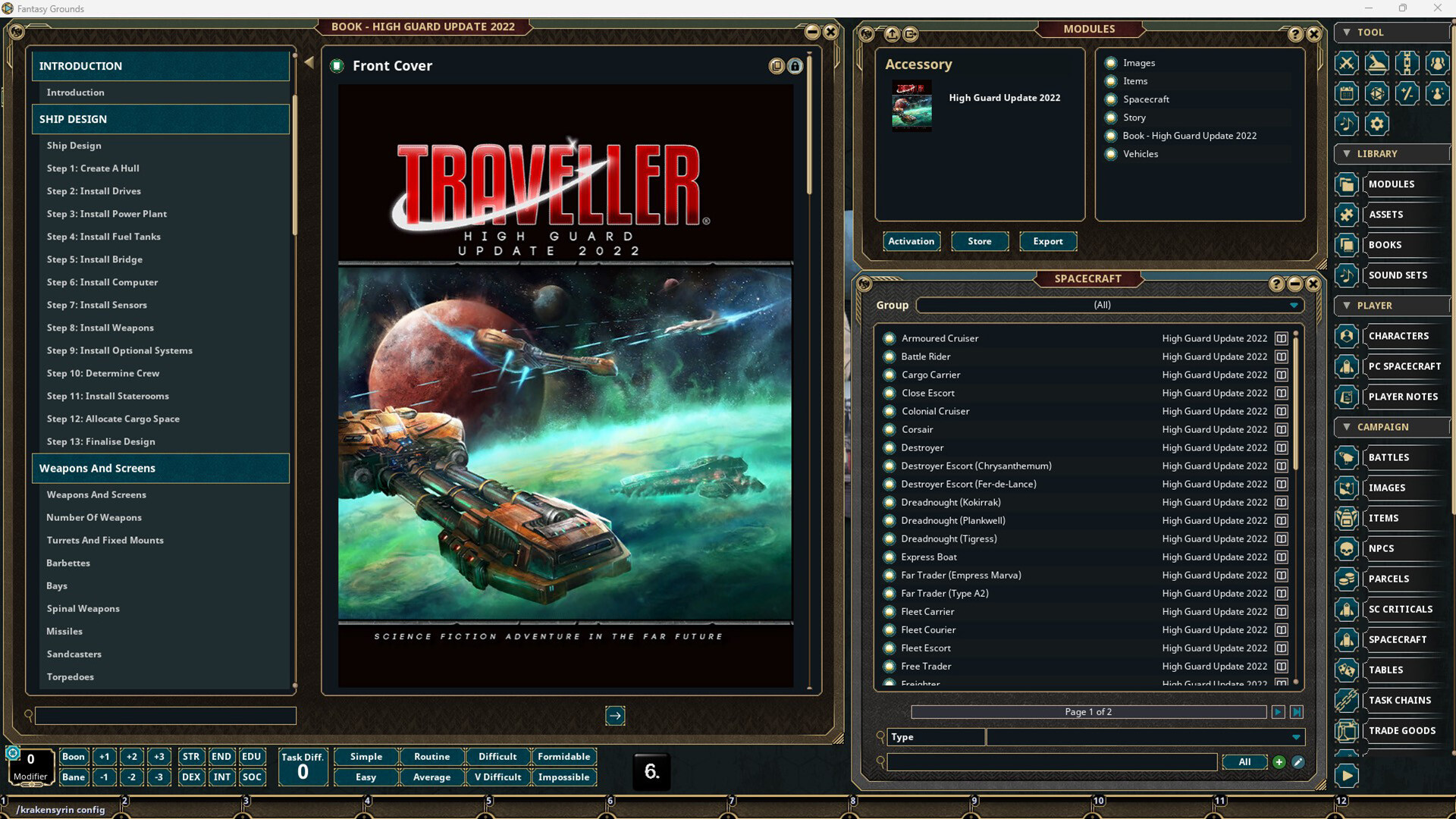Open the chain links tool icon
This screenshot has width=1456, height=819.
pyautogui.click(x=1407, y=63)
